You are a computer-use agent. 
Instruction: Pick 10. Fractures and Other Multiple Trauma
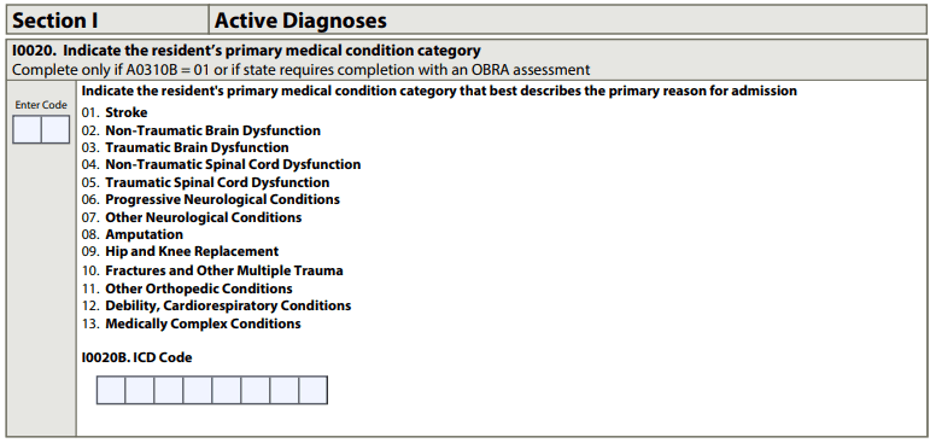(212, 271)
